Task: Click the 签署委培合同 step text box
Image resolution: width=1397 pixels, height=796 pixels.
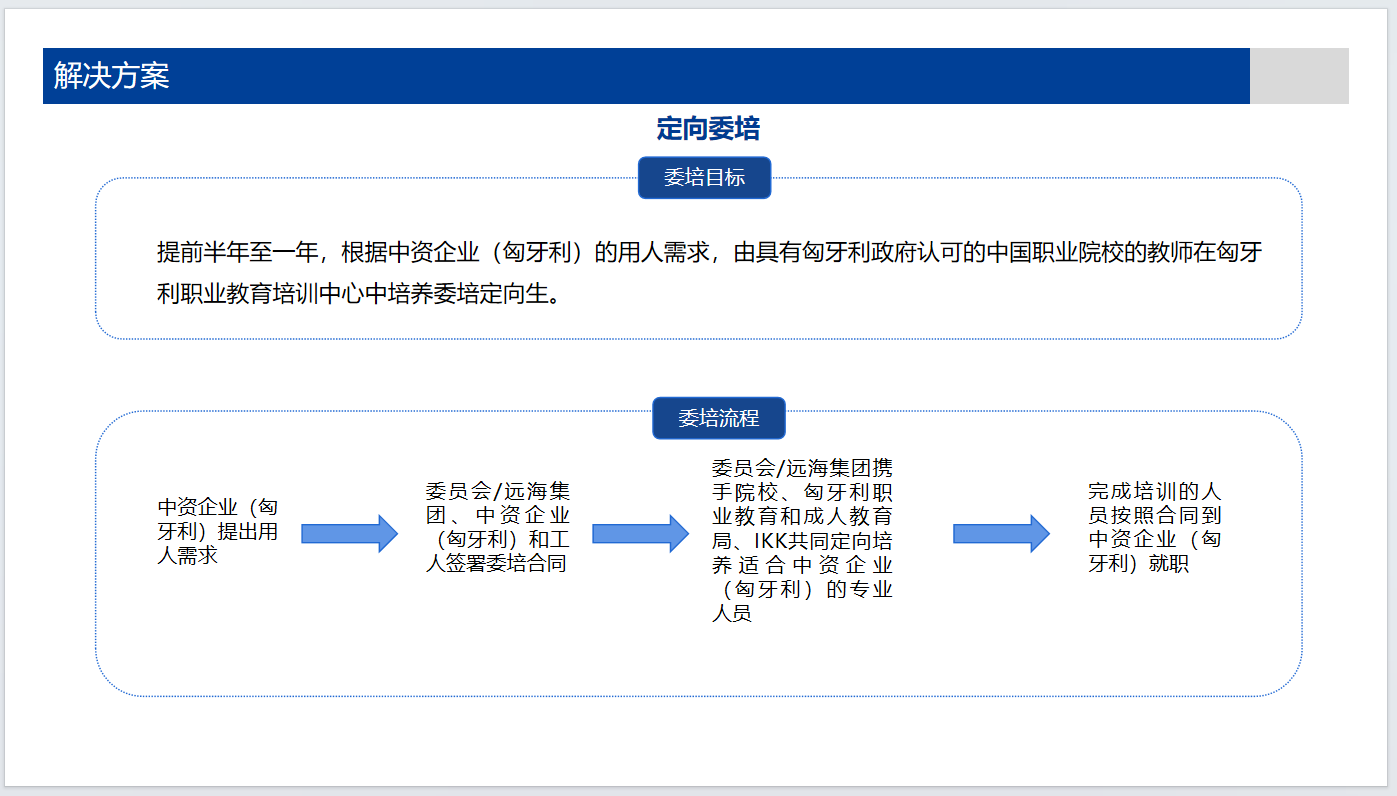Action: pos(497,527)
